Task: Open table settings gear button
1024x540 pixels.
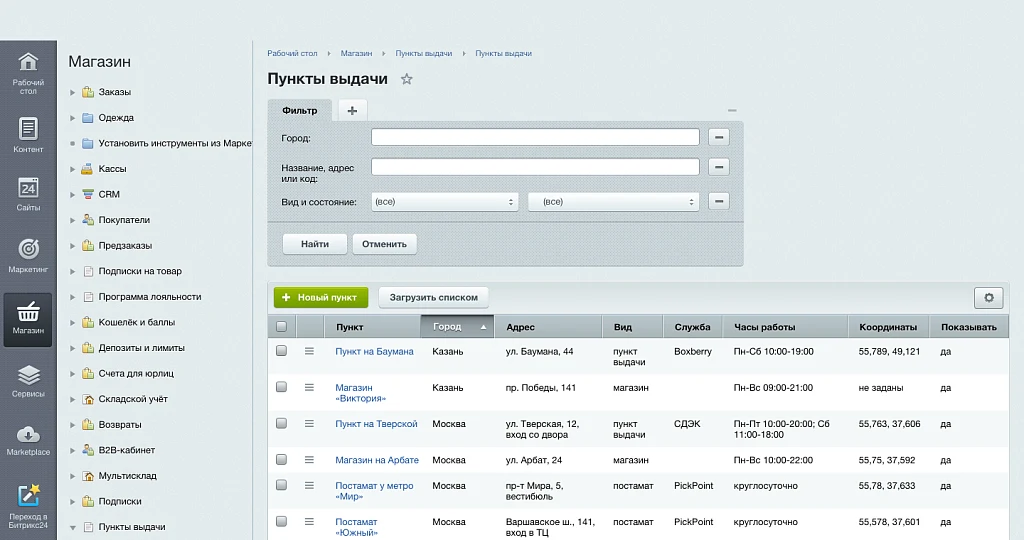Action: click(x=989, y=297)
